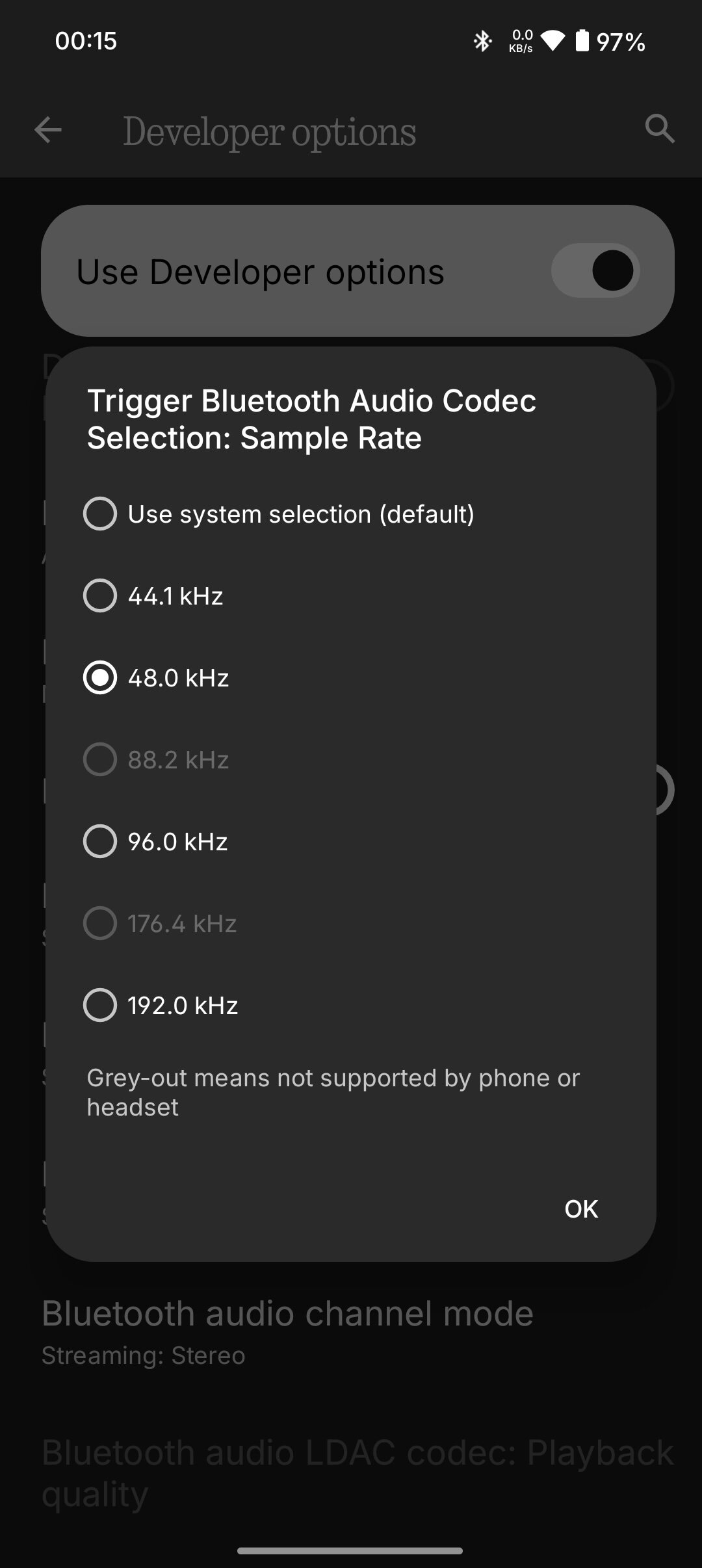Viewport: 702px width, 1568px height.
Task: Confirm dialog with OK button
Action: [581, 1209]
